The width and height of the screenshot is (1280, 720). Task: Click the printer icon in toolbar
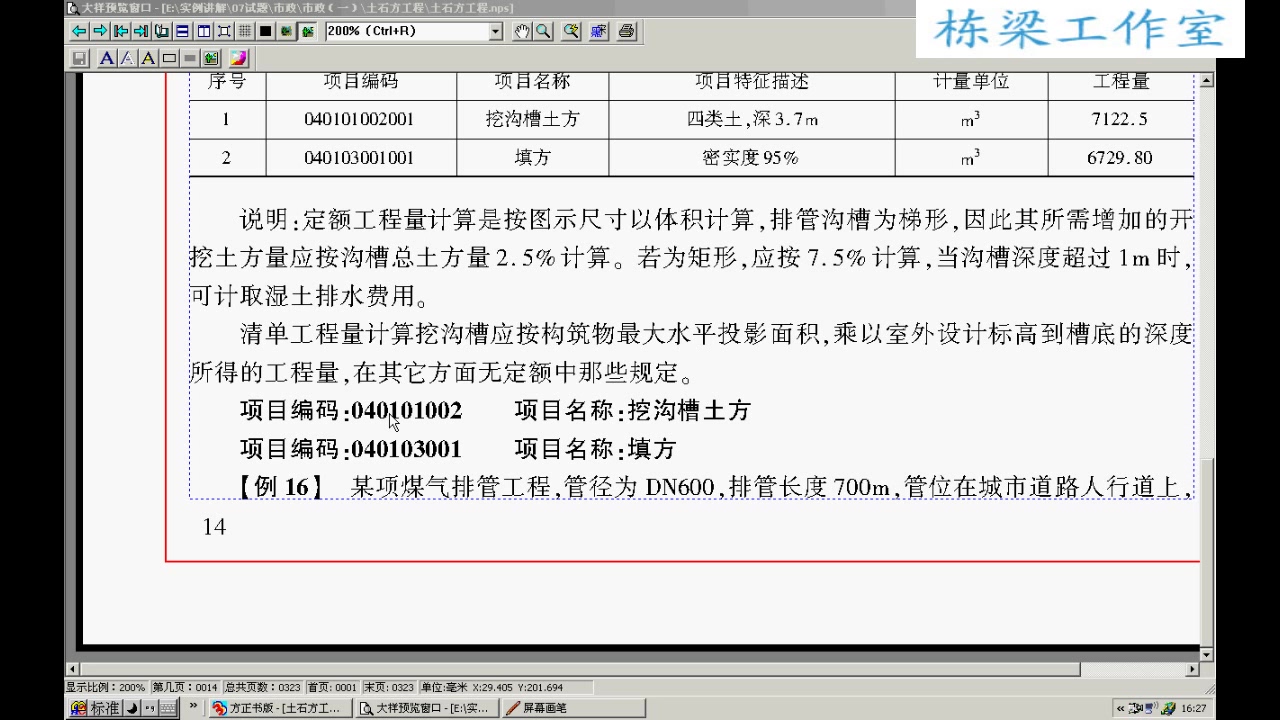tap(627, 31)
